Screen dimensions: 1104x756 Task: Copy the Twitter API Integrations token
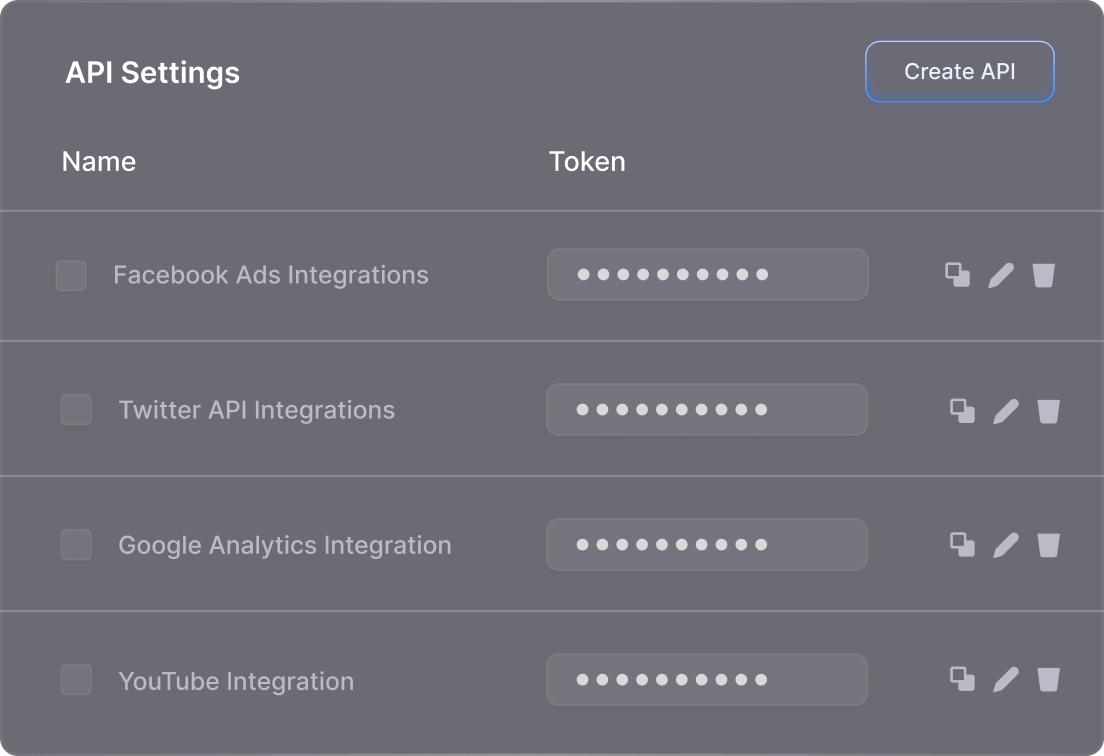(962, 410)
